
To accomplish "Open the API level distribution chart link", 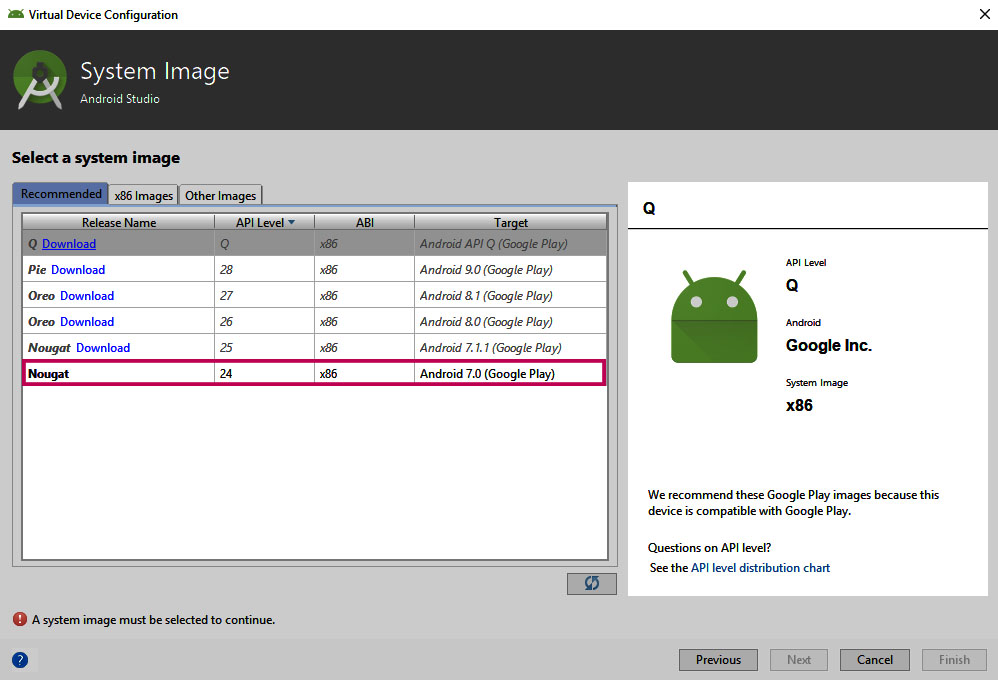I will pyautogui.click(x=760, y=568).
